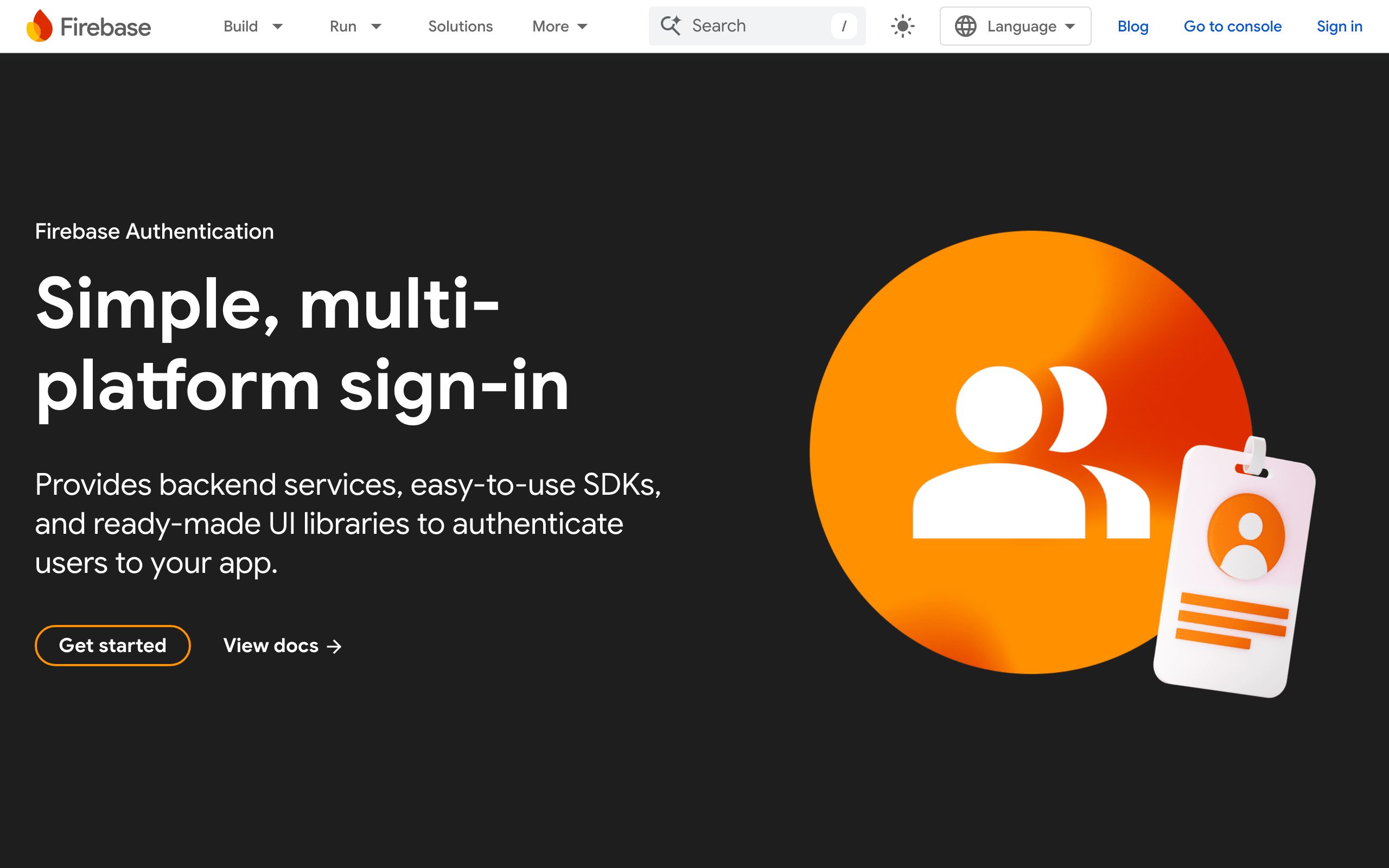Click the ID badge card graphic

click(x=1234, y=569)
